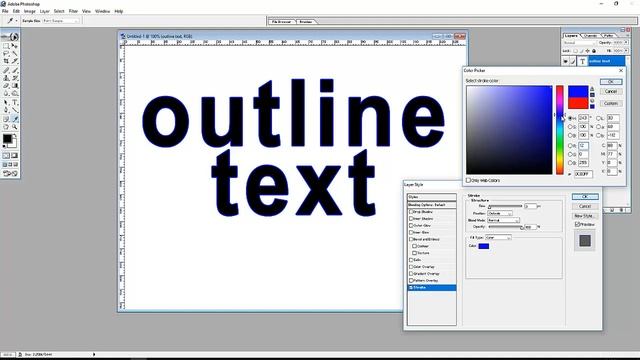Image resolution: width=640 pixels, height=360 pixels.
Task: Select the History Brush tool
Action: (15, 78)
